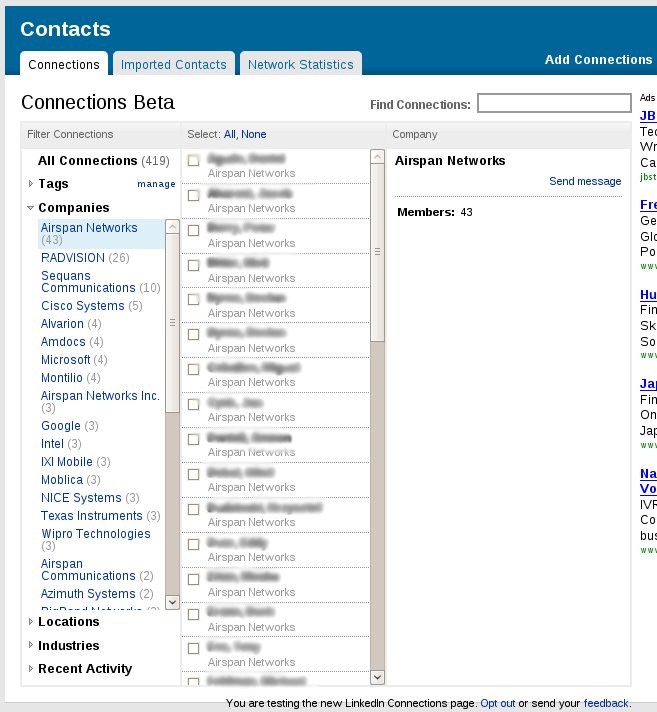
Task: Filter by Alvarion company
Action: point(71,324)
